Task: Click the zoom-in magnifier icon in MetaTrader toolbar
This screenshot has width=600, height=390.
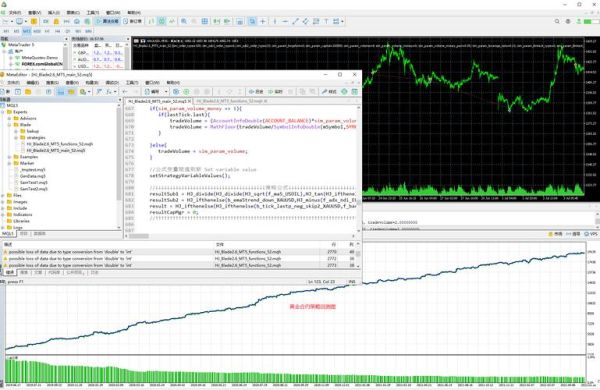Action: pyautogui.click(x=184, y=21)
